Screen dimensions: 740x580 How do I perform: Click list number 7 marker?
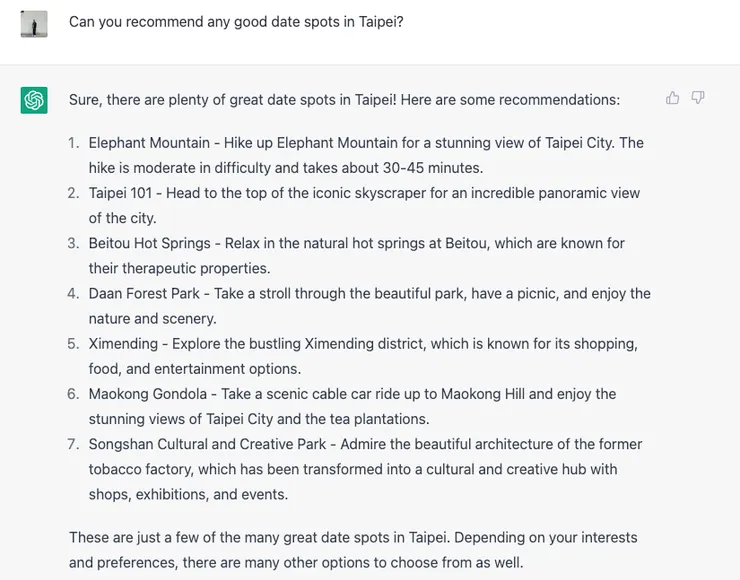[74, 444]
